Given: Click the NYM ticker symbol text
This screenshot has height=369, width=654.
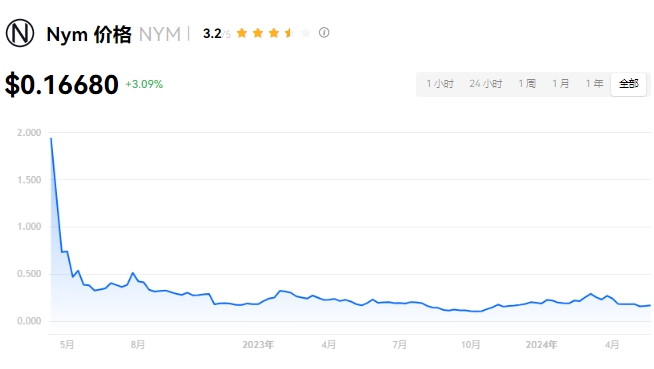Looking at the screenshot, I should pos(160,34).
